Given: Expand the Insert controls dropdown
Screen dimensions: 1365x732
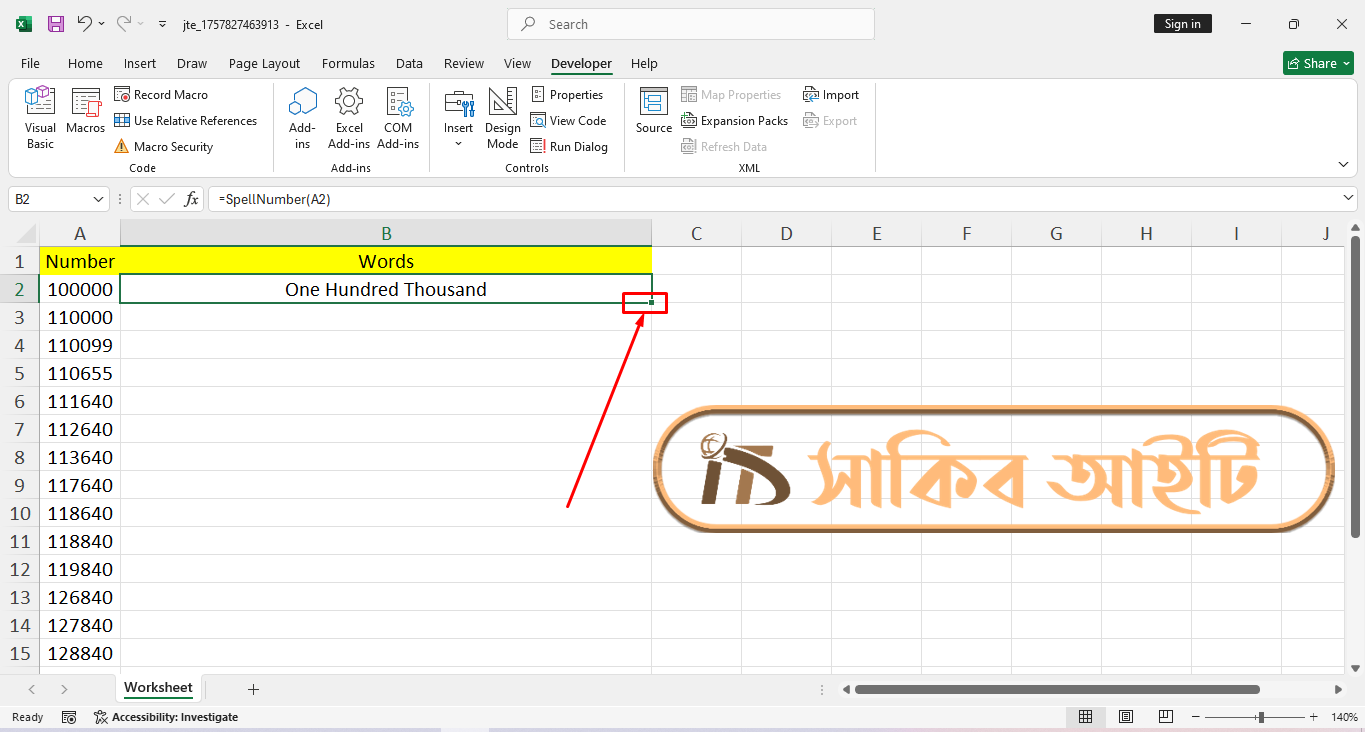Looking at the screenshot, I should click(x=459, y=143).
